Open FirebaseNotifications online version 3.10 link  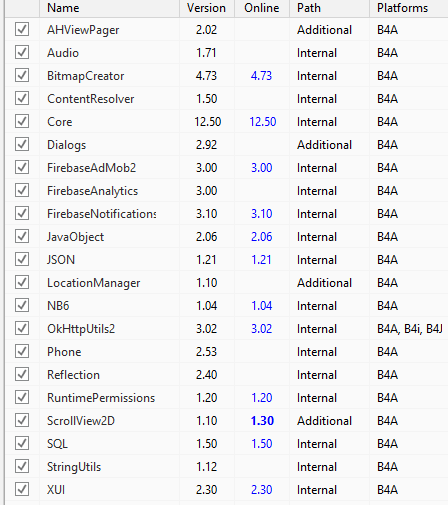coord(262,214)
